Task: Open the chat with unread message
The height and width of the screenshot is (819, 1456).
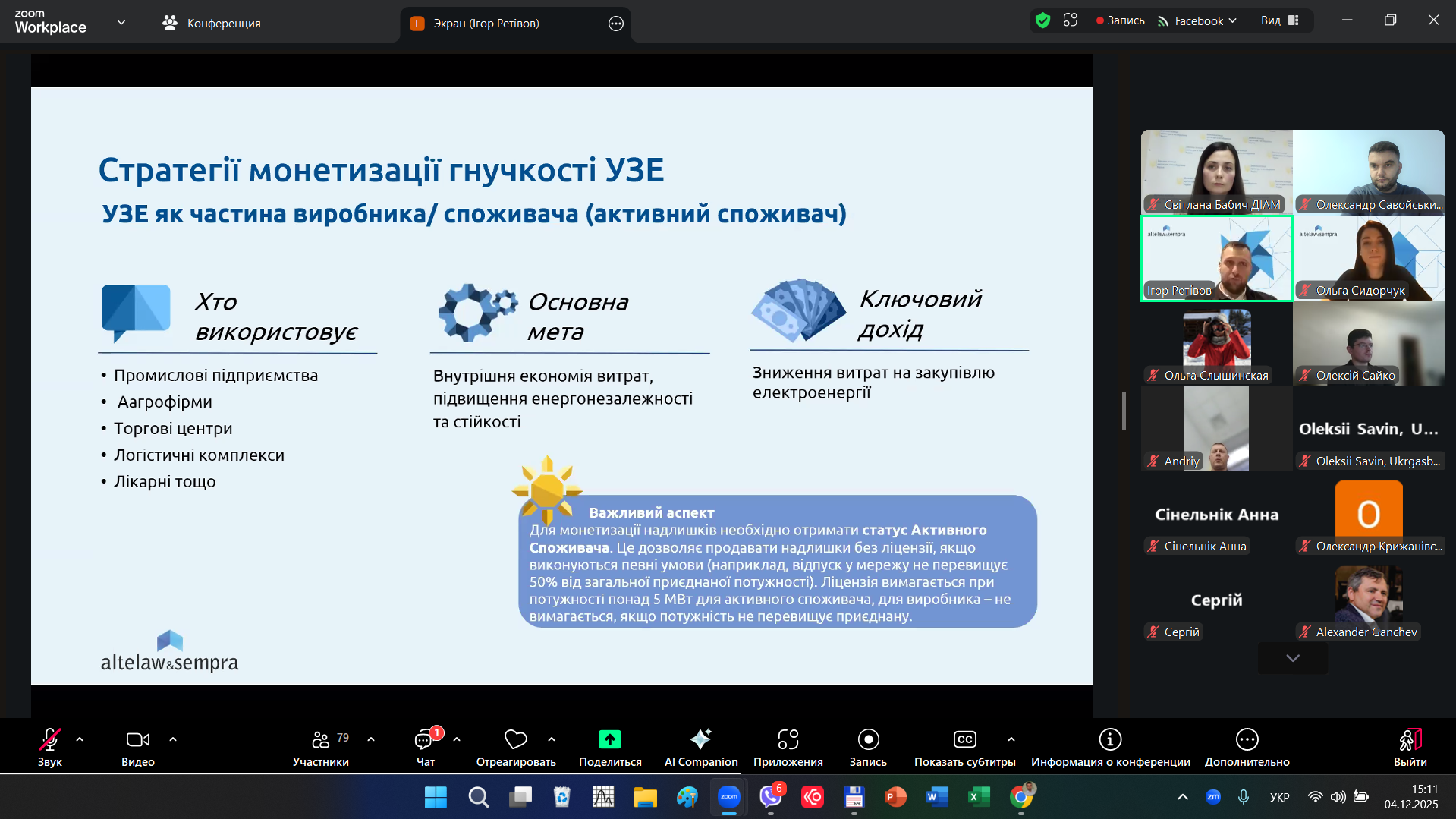Action: (x=425, y=739)
